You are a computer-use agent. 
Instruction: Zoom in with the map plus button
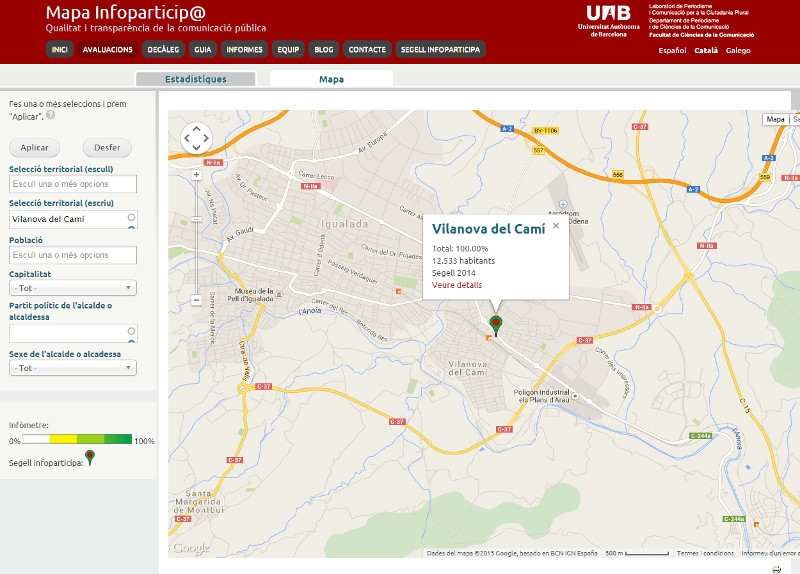197,174
